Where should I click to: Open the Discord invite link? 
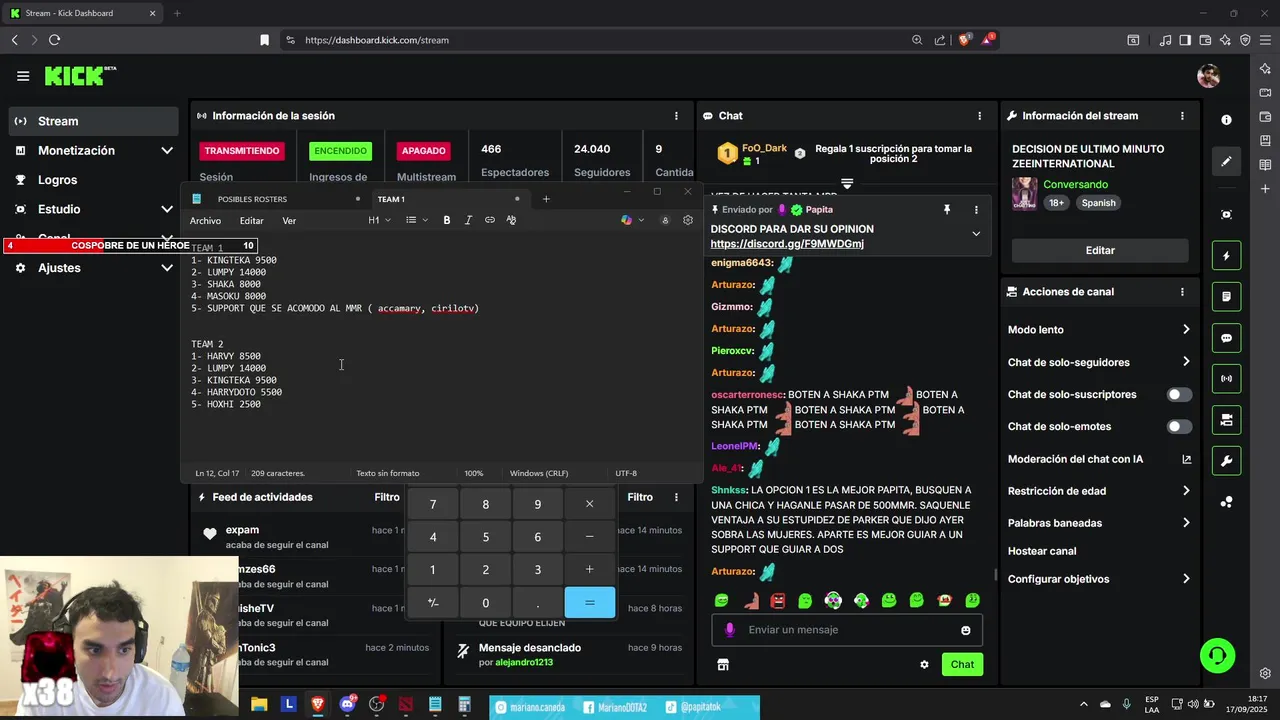[x=787, y=244]
